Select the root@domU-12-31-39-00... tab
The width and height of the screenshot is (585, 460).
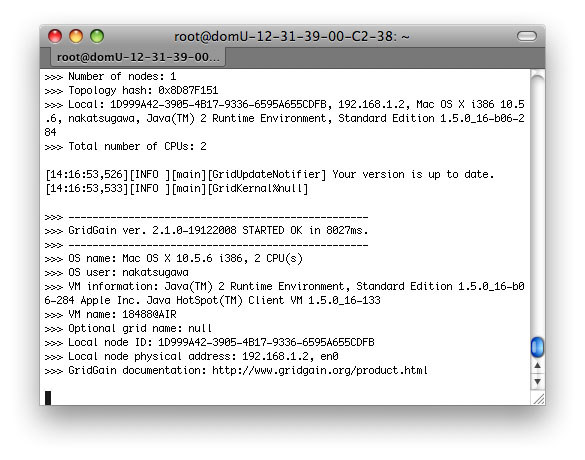coord(138,57)
